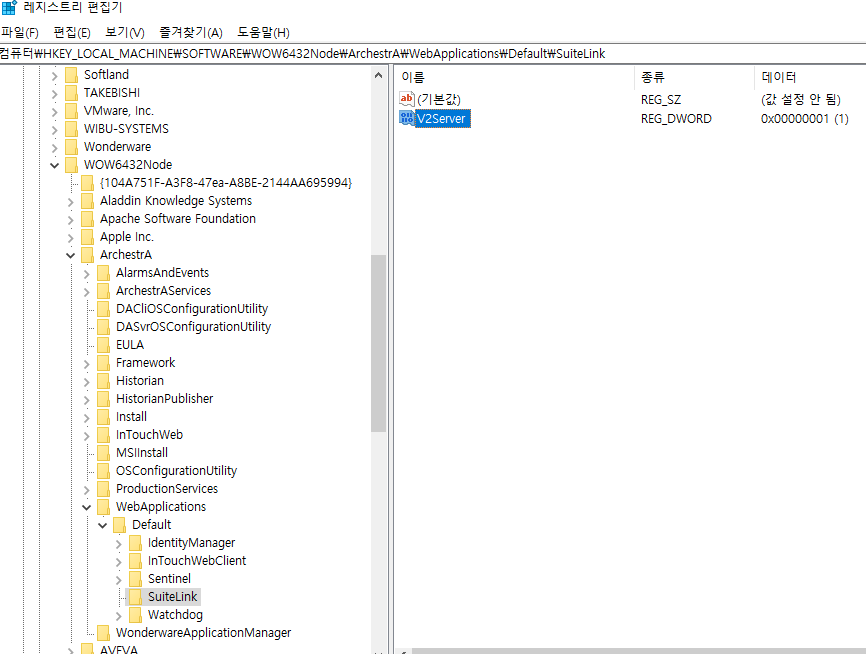Expand the Framework key

pyautogui.click(x=86, y=364)
